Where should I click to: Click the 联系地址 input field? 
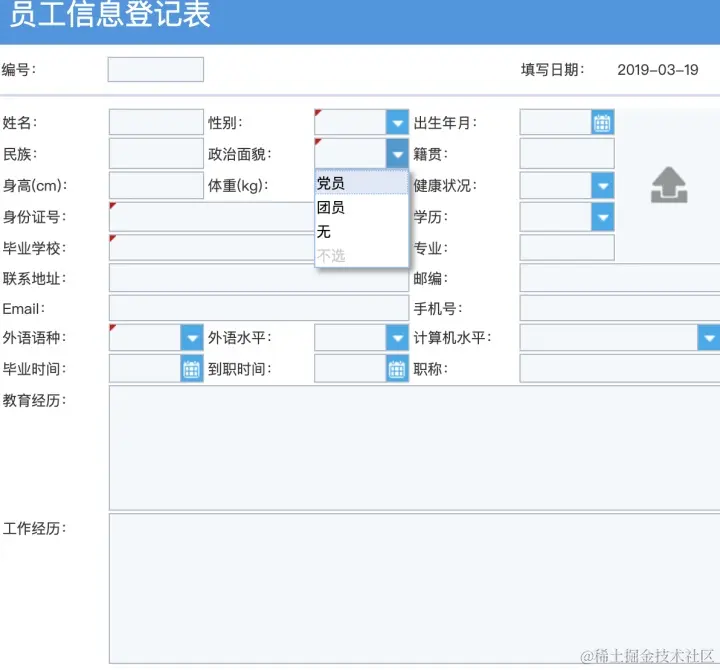tap(259, 278)
